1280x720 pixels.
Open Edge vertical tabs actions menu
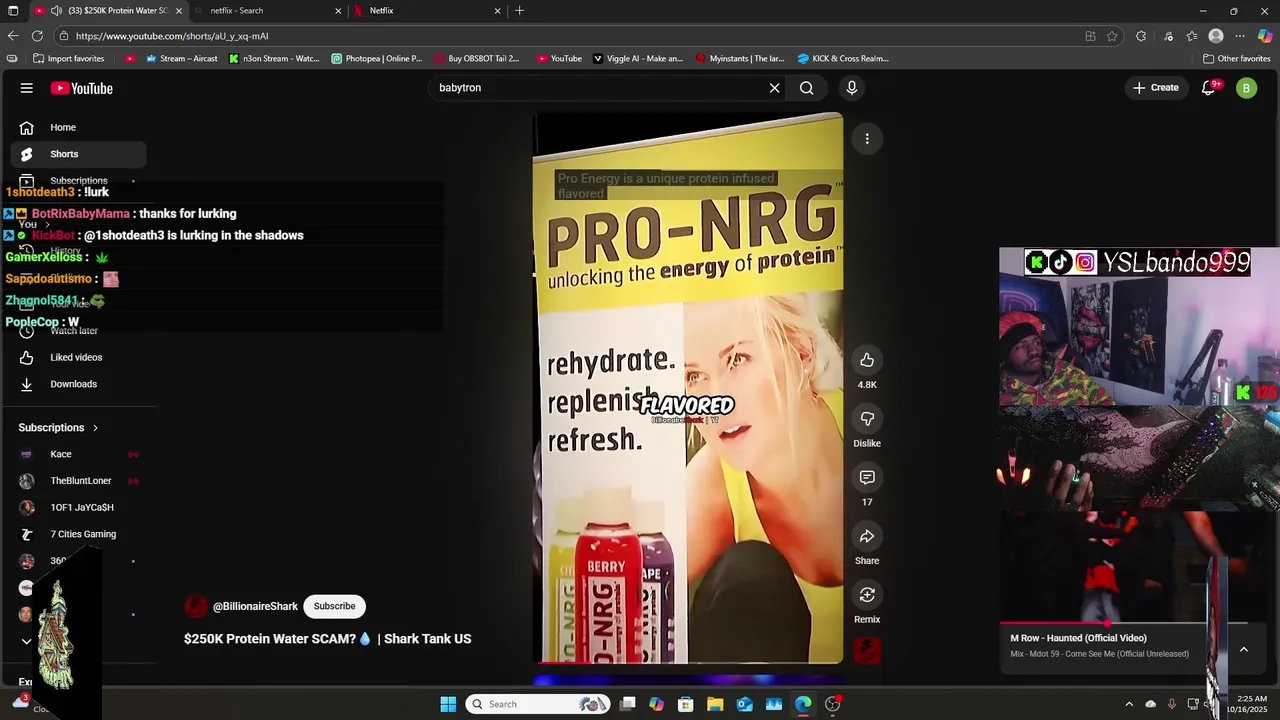coord(12,11)
